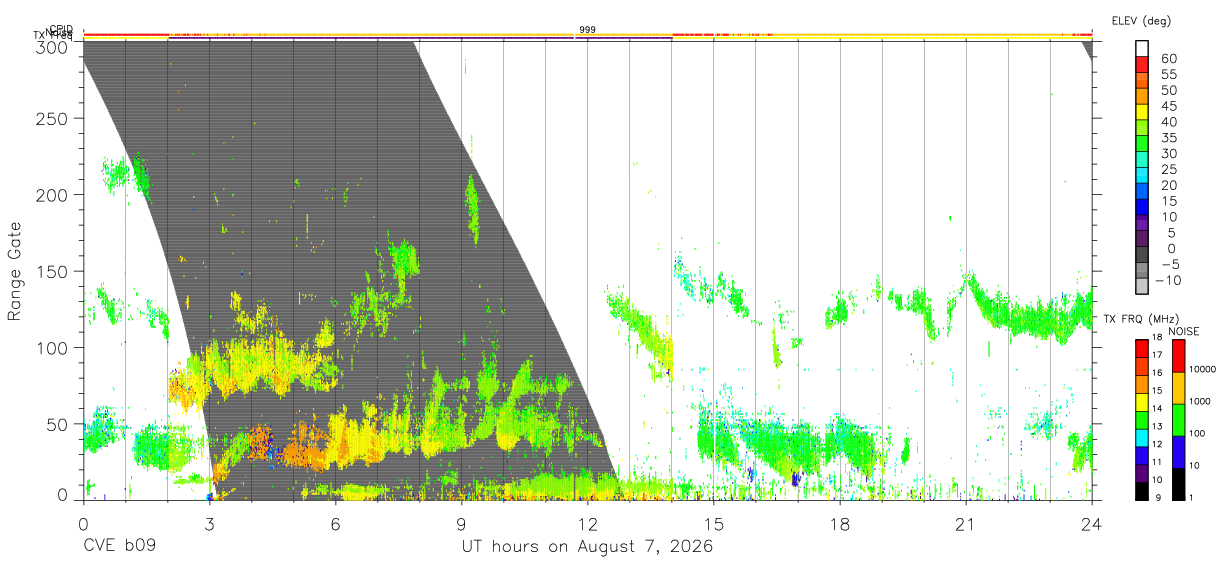1228x567 pixels.
Task: Click the "UT hours on August 7, 2026" axis title
Action: point(587,547)
